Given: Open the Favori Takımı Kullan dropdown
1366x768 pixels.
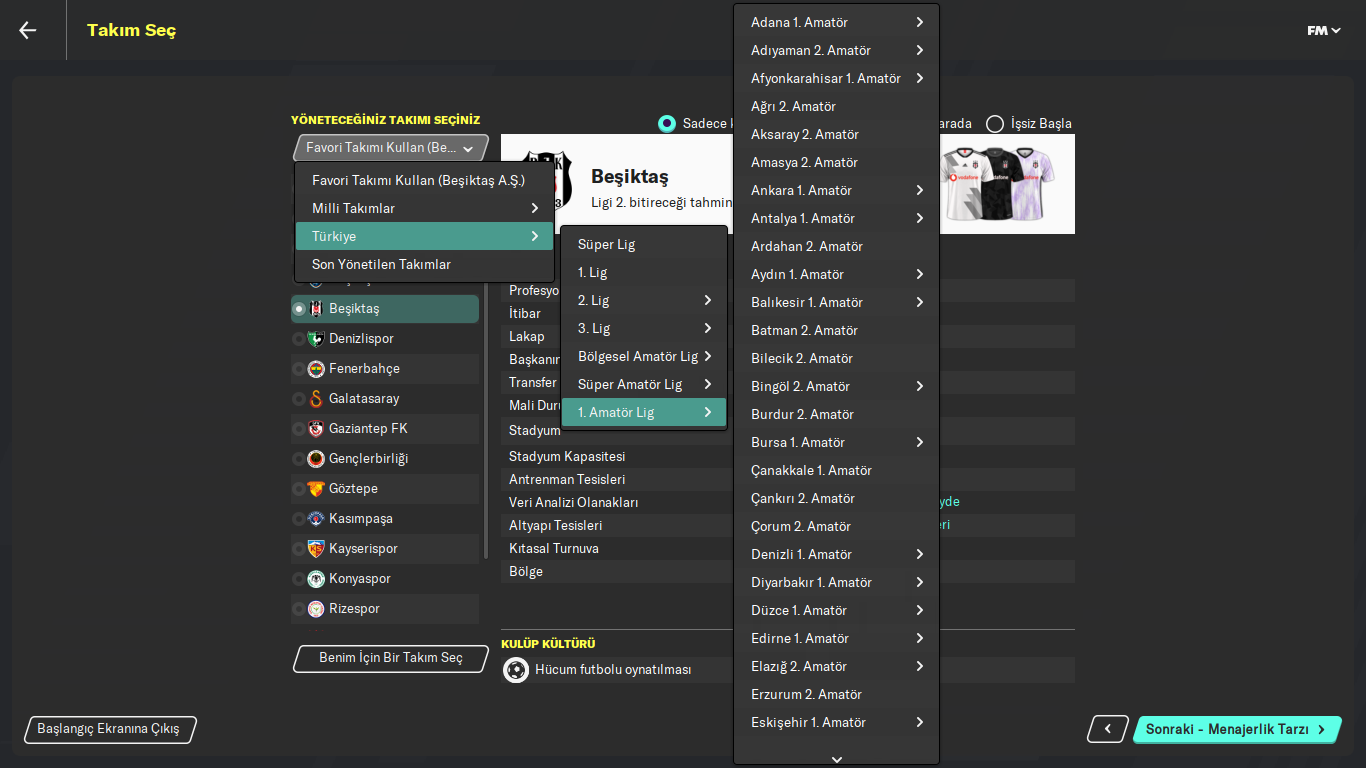Looking at the screenshot, I should [x=391, y=148].
